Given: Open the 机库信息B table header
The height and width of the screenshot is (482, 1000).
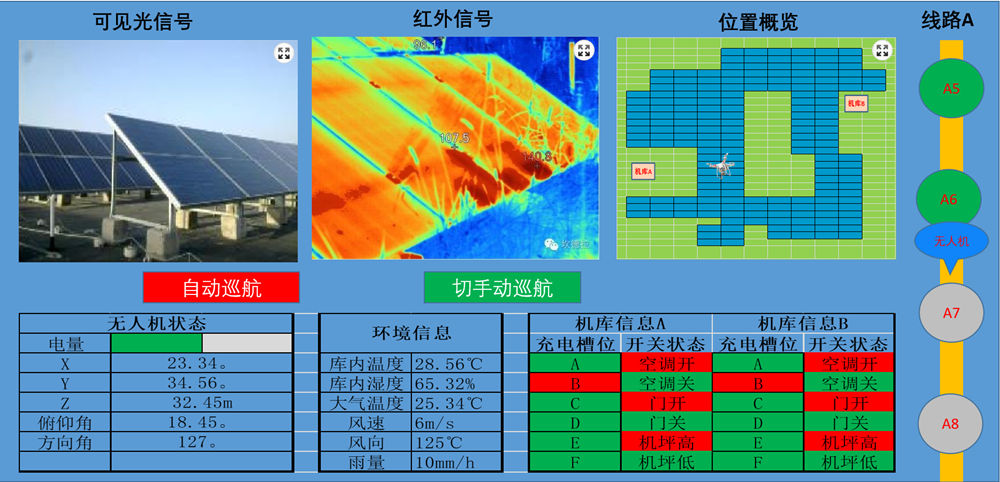Looking at the screenshot, I should (803, 323).
